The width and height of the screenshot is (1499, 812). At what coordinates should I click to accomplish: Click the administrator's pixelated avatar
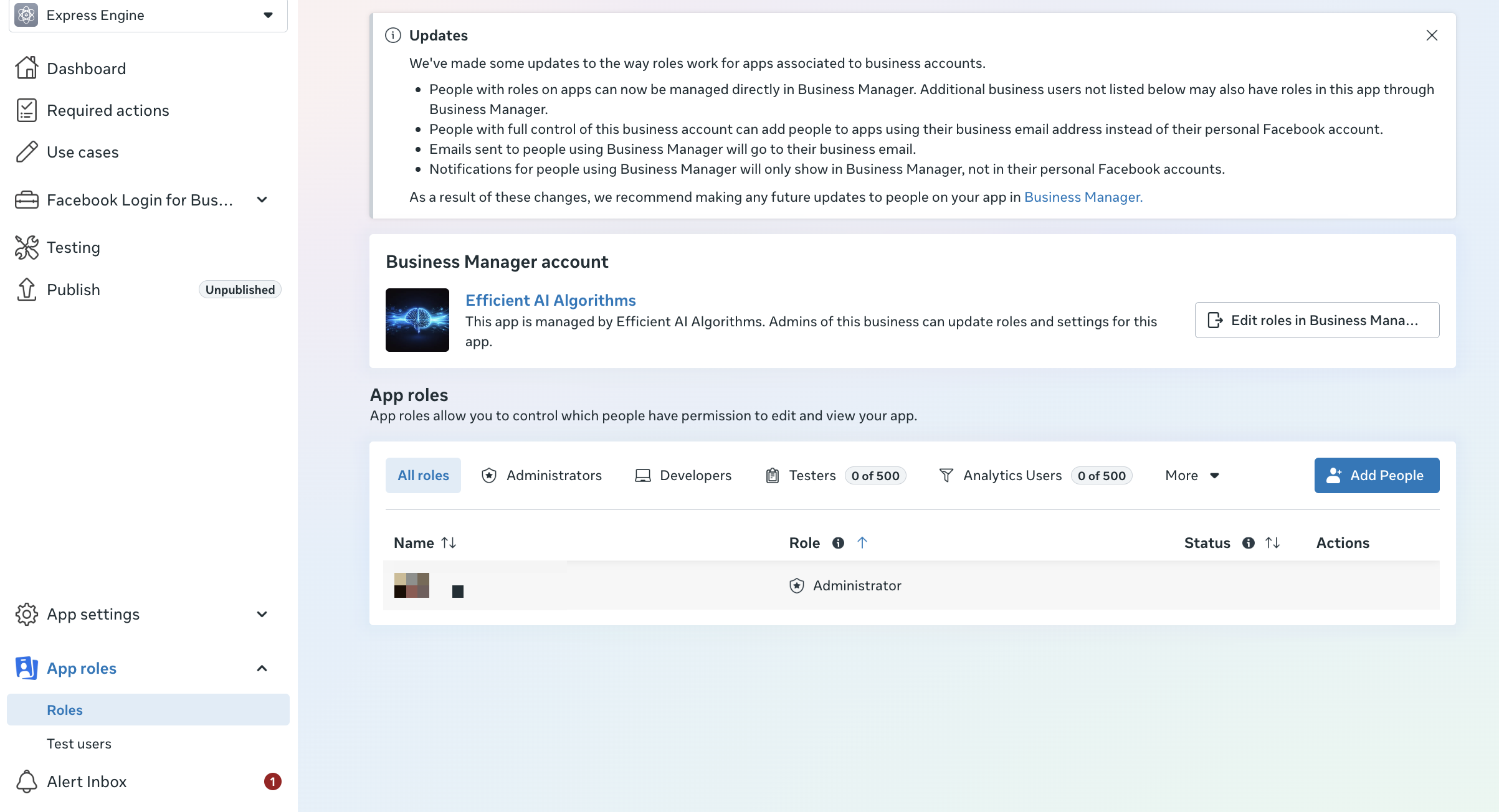point(412,585)
